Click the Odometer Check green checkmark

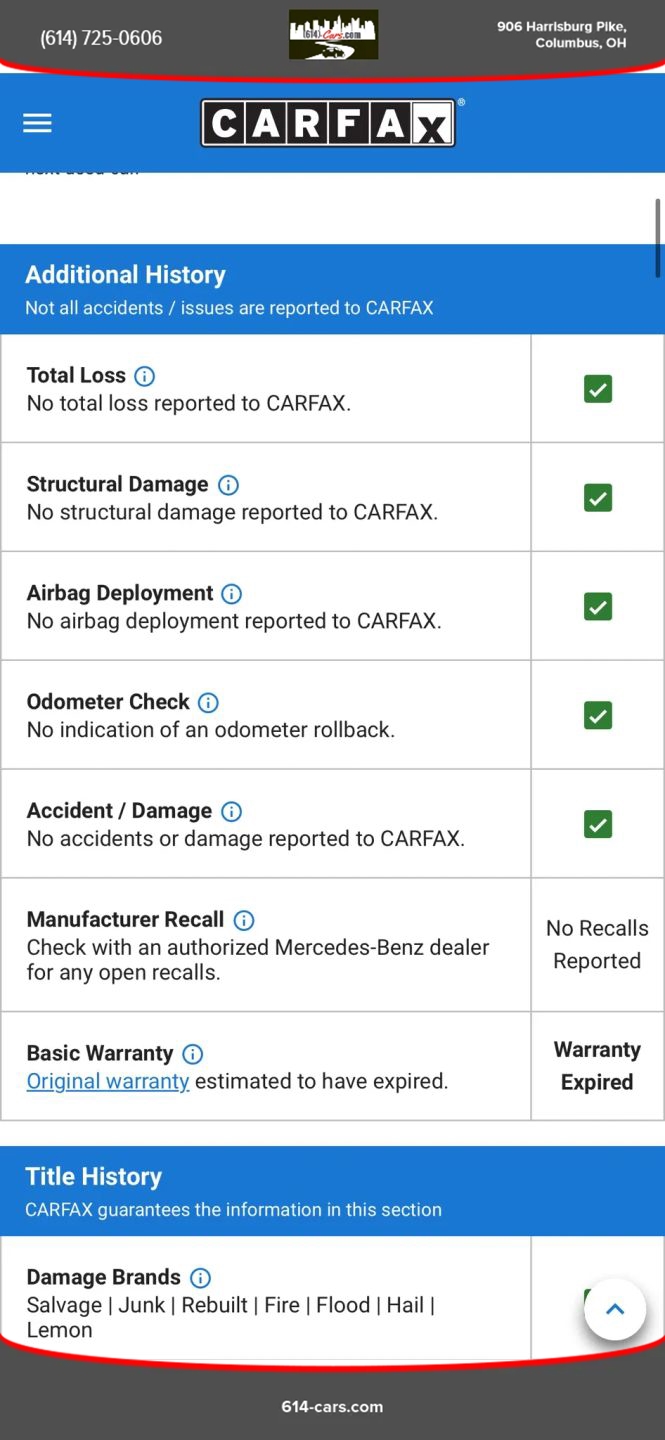(598, 715)
